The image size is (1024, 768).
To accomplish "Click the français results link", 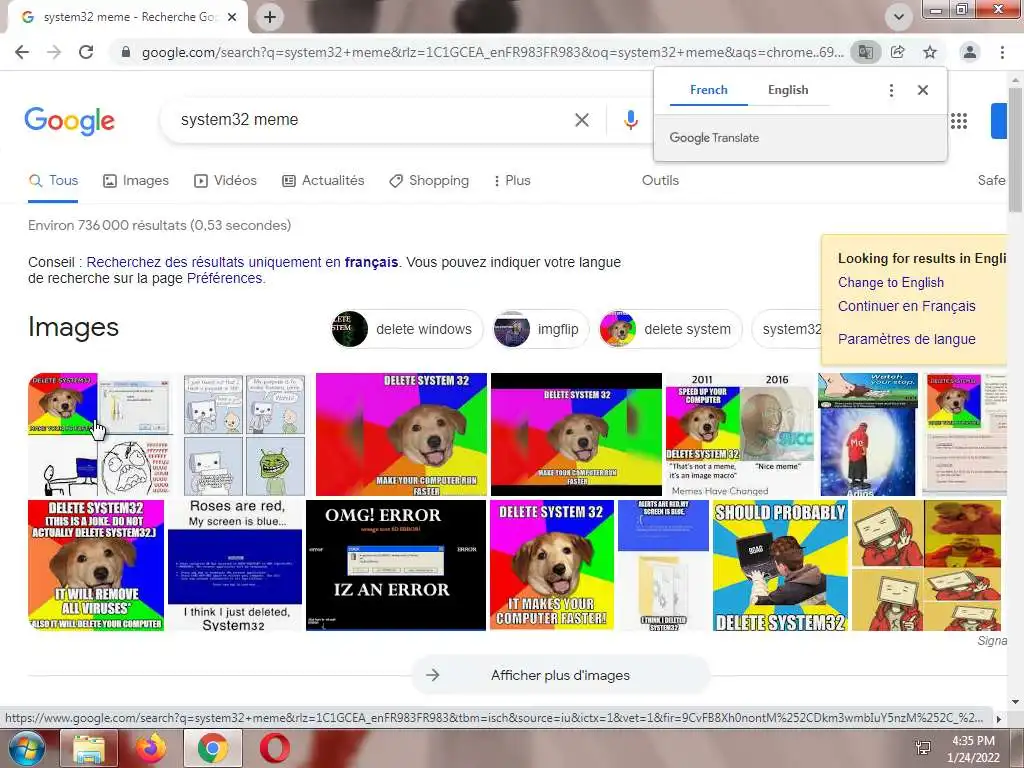I will tap(242, 263).
